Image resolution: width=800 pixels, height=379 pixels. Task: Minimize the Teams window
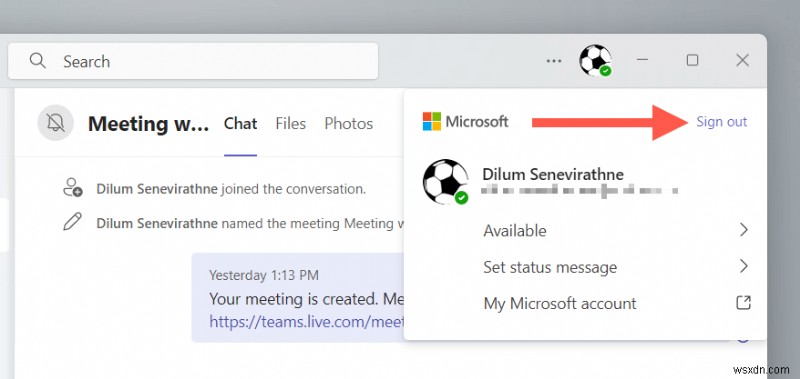click(x=643, y=60)
